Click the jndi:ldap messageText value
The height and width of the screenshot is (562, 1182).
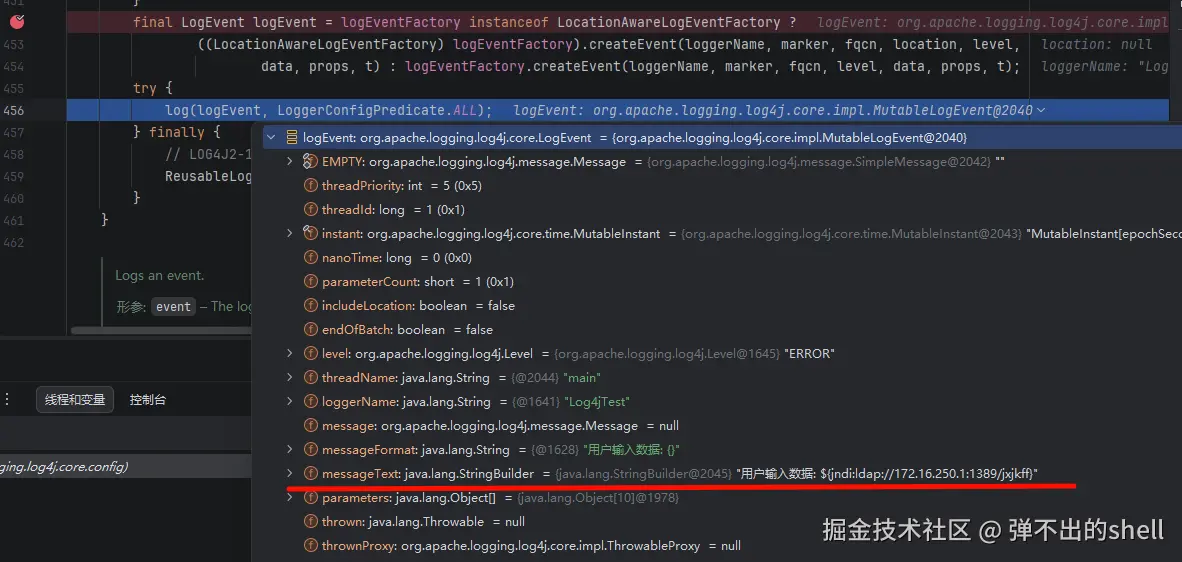pyautogui.click(x=887, y=473)
